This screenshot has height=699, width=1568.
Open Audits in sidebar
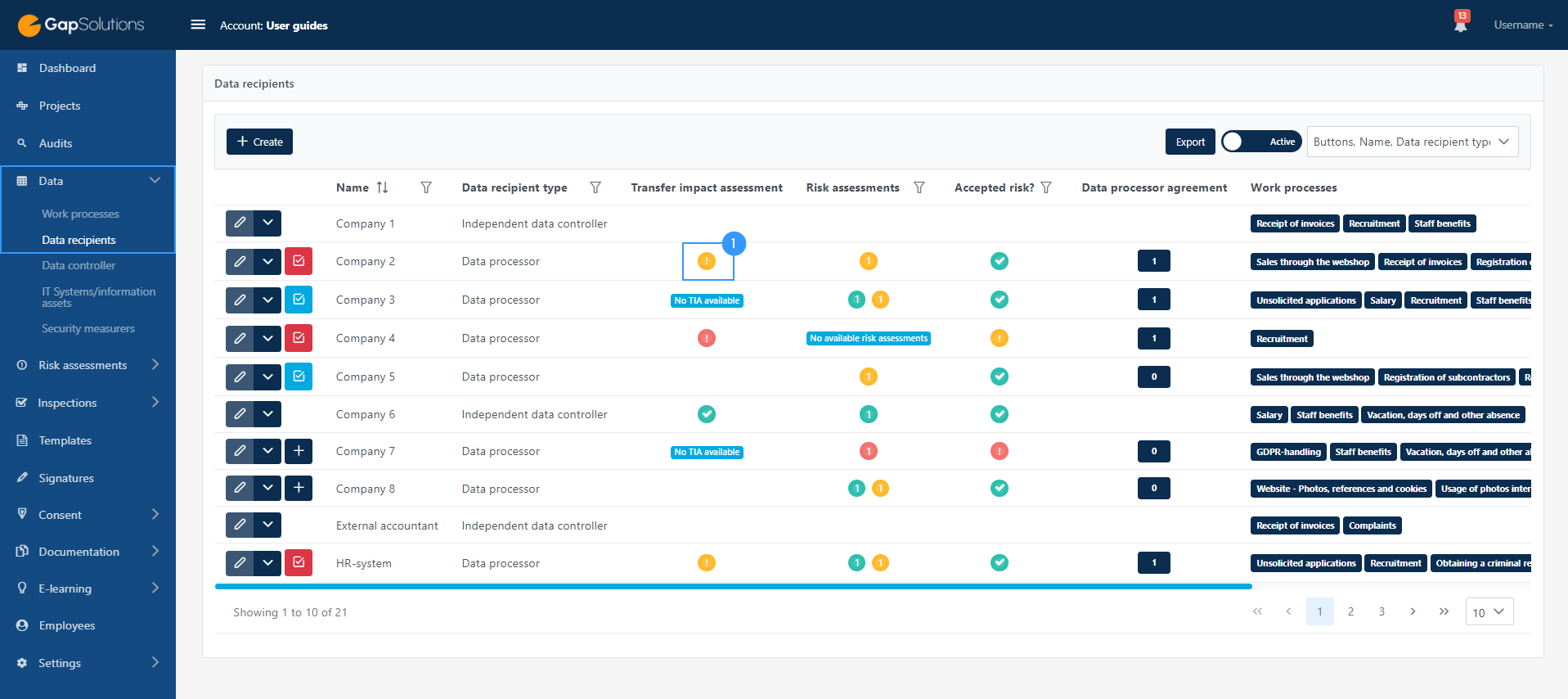pos(56,143)
